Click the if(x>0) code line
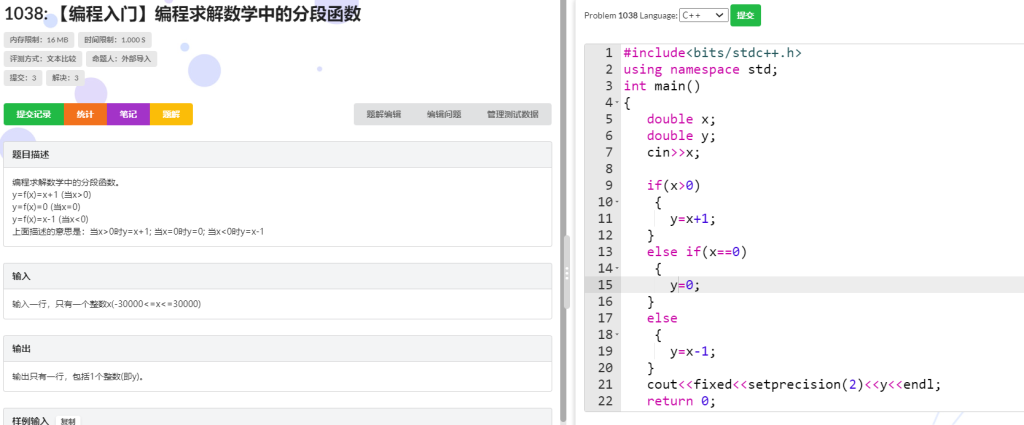The height and width of the screenshot is (425, 1024). coord(673,186)
